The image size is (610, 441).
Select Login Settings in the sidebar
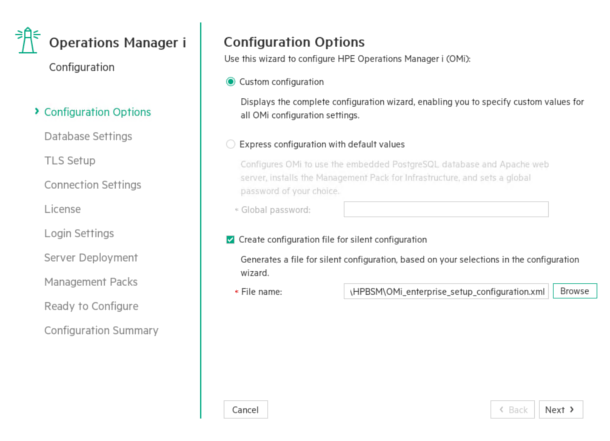[x=79, y=233]
